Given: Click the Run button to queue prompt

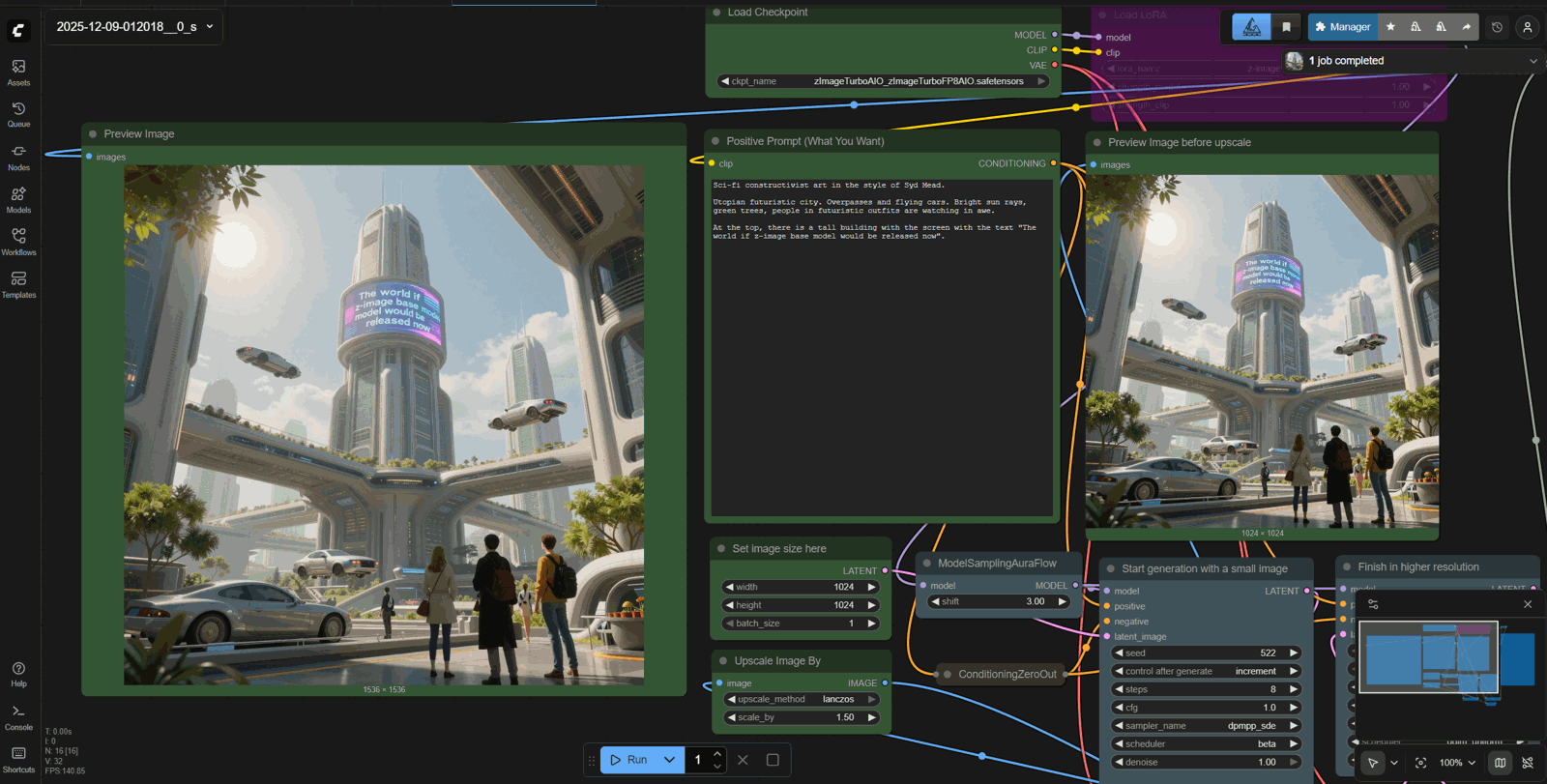Looking at the screenshot, I should coord(628,760).
